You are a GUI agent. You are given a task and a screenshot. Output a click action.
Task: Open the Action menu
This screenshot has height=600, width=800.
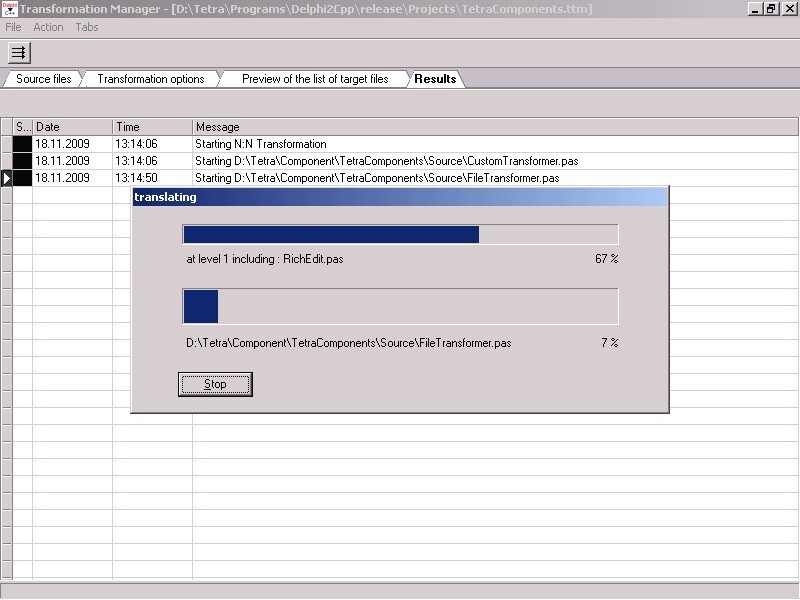(x=48, y=27)
